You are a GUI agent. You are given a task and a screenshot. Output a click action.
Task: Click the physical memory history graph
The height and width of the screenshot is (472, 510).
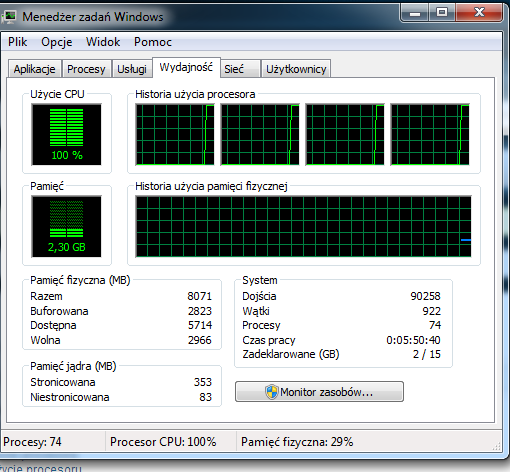pos(303,227)
